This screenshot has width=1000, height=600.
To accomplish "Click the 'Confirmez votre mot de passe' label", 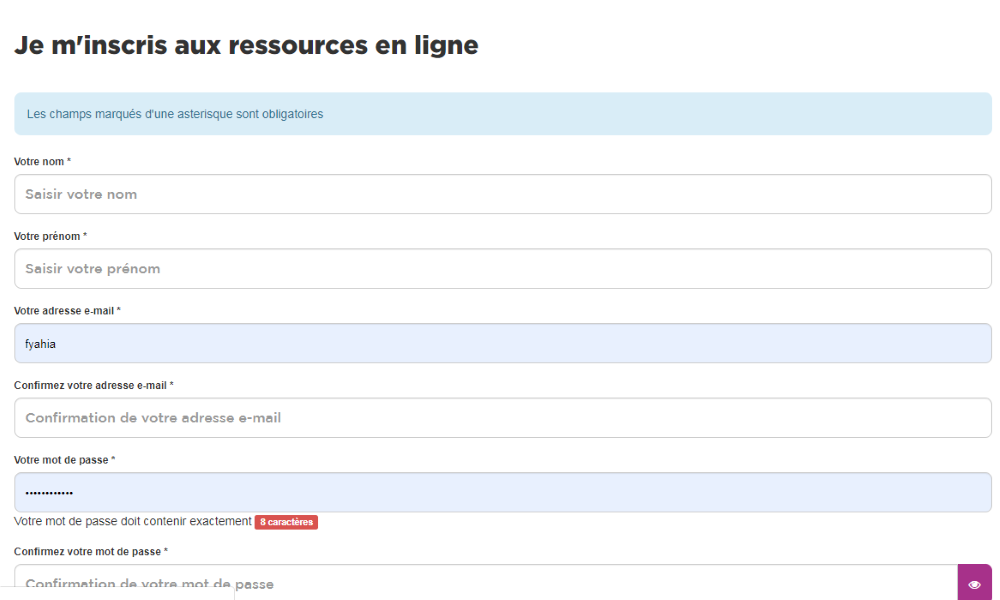I will tap(87, 551).
